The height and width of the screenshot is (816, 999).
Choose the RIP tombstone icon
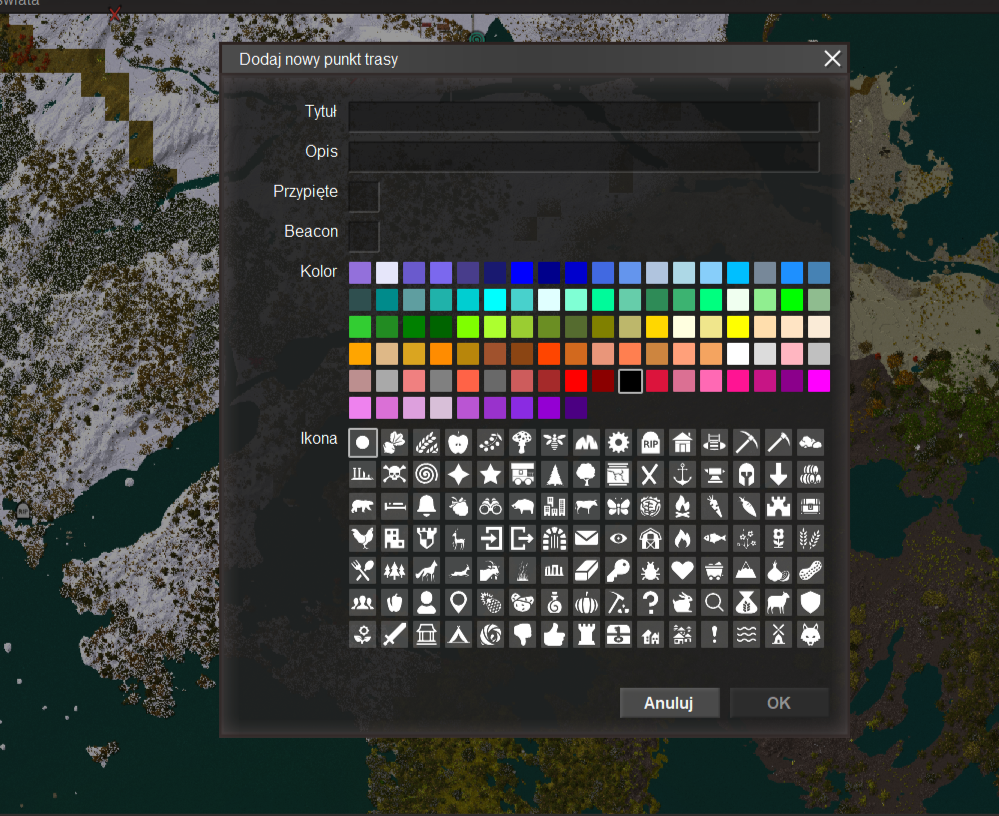650,441
